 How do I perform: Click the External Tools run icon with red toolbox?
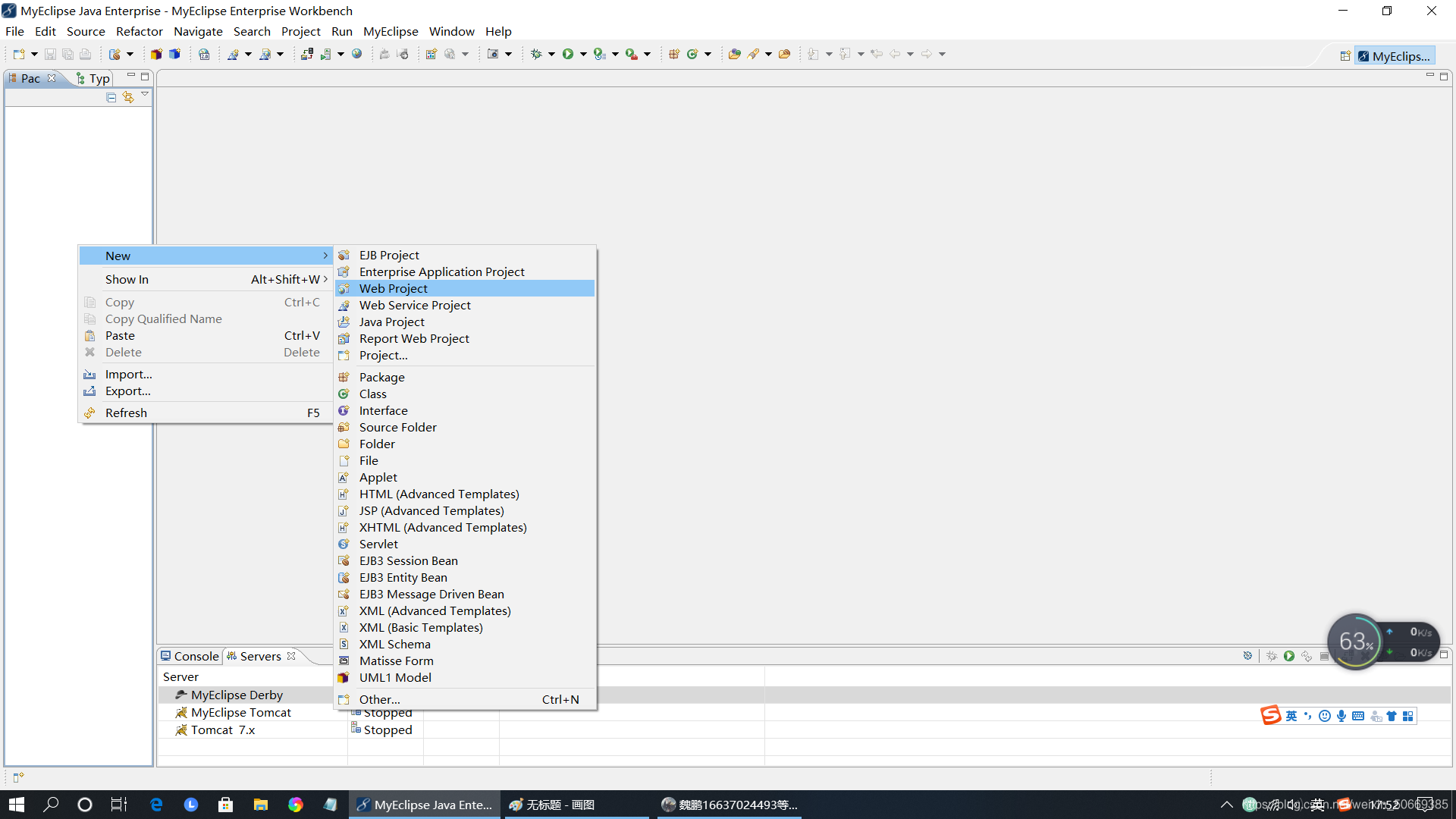[632, 54]
